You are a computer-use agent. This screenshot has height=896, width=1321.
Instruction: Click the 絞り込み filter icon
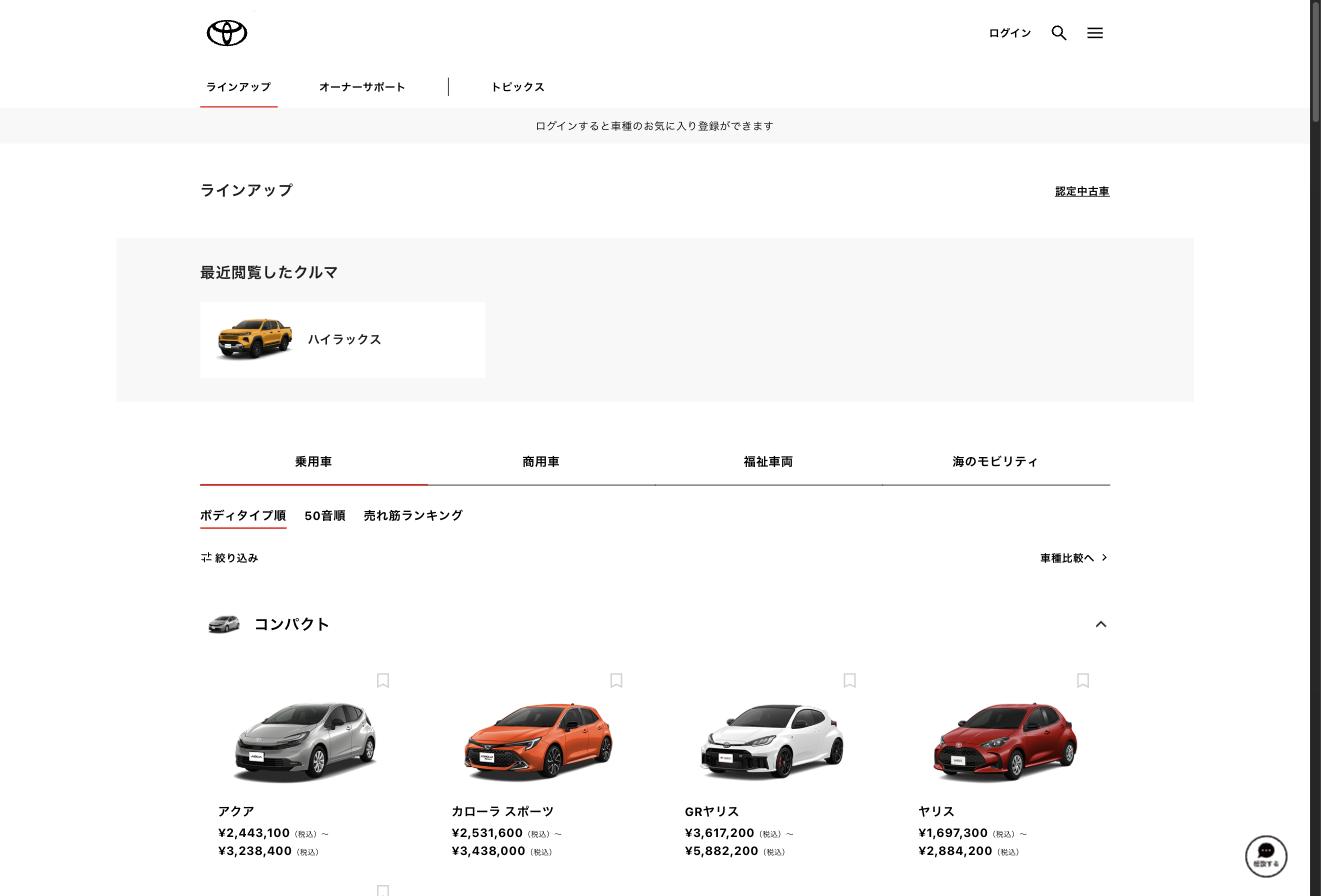206,558
